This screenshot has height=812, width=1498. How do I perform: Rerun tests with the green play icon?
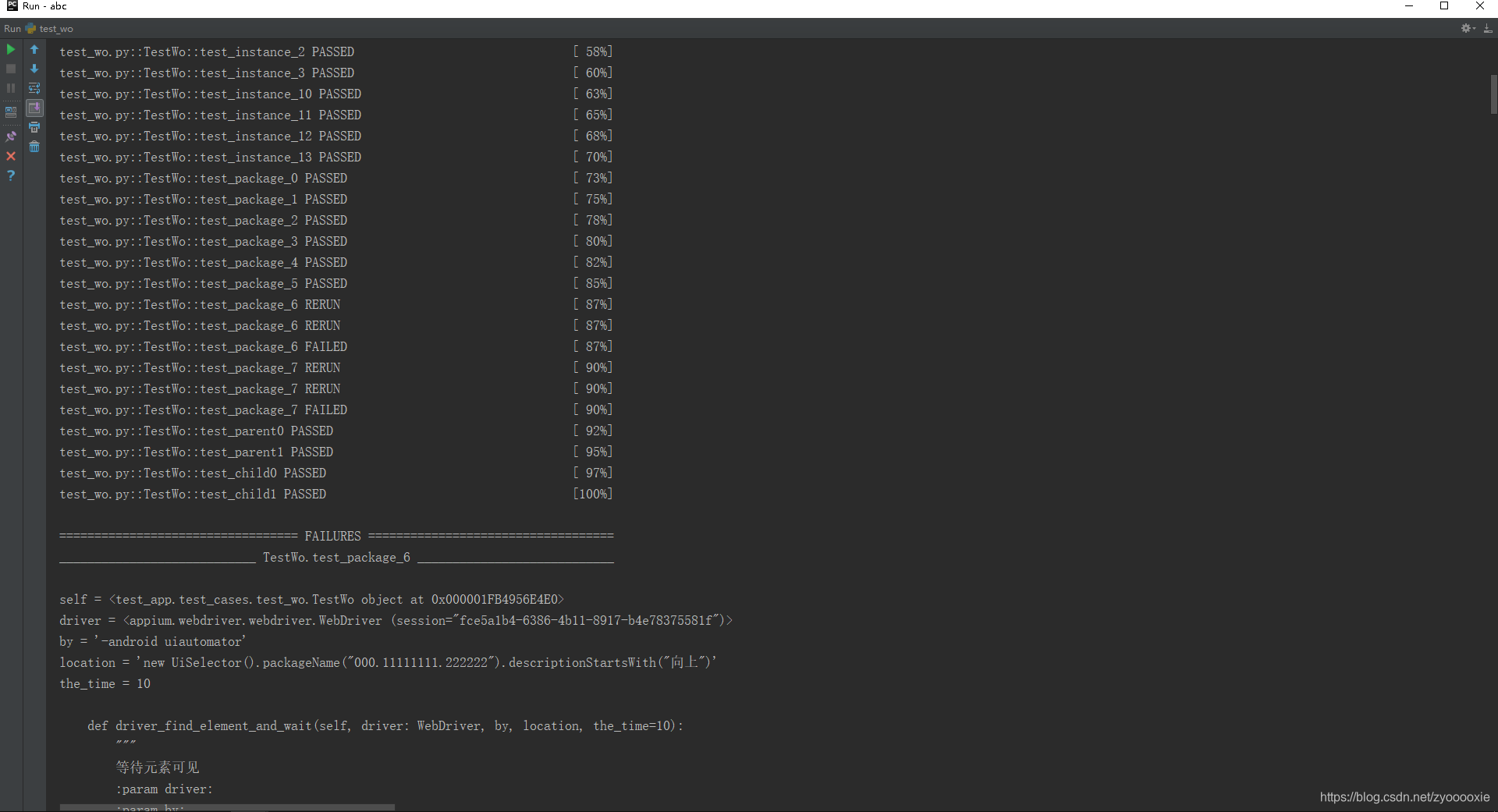(11, 49)
